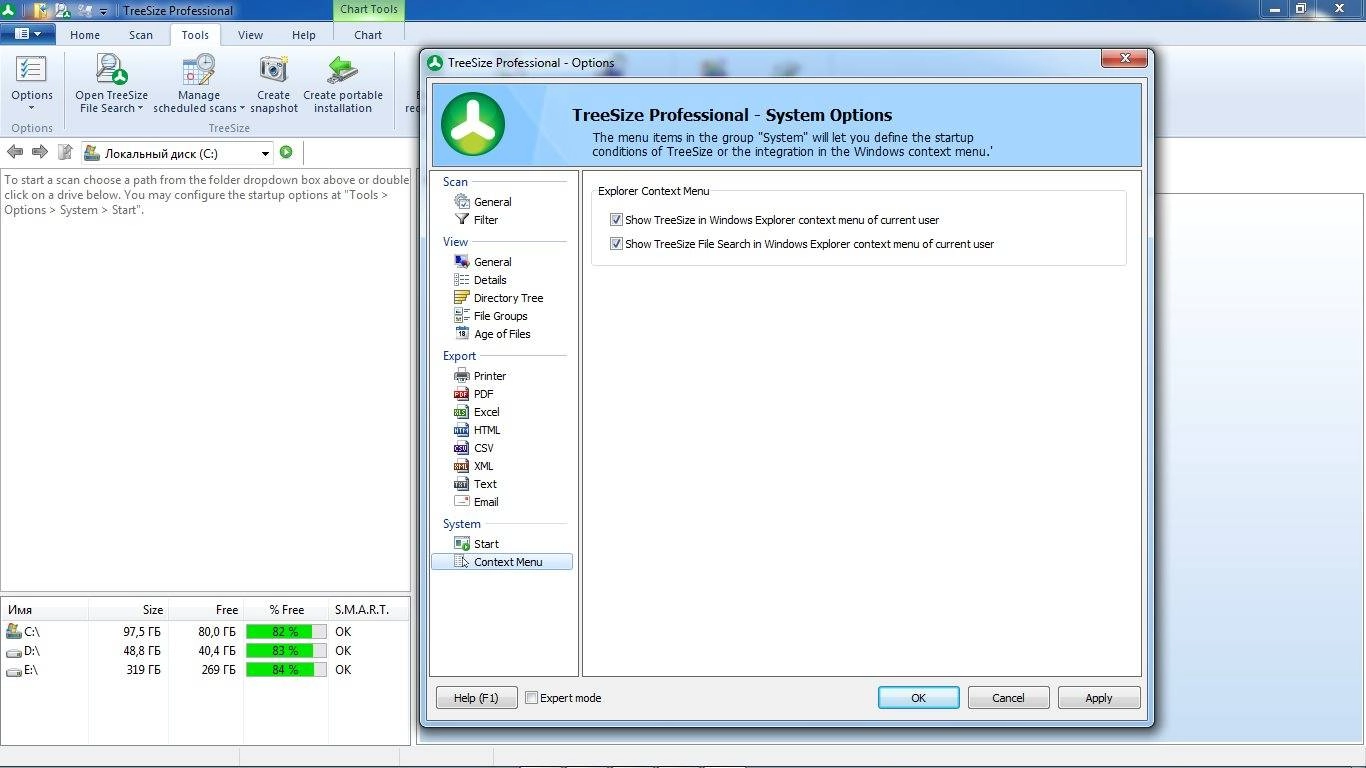Sort drives by the Имя column header
The image size is (1366, 768).
[x=44, y=610]
